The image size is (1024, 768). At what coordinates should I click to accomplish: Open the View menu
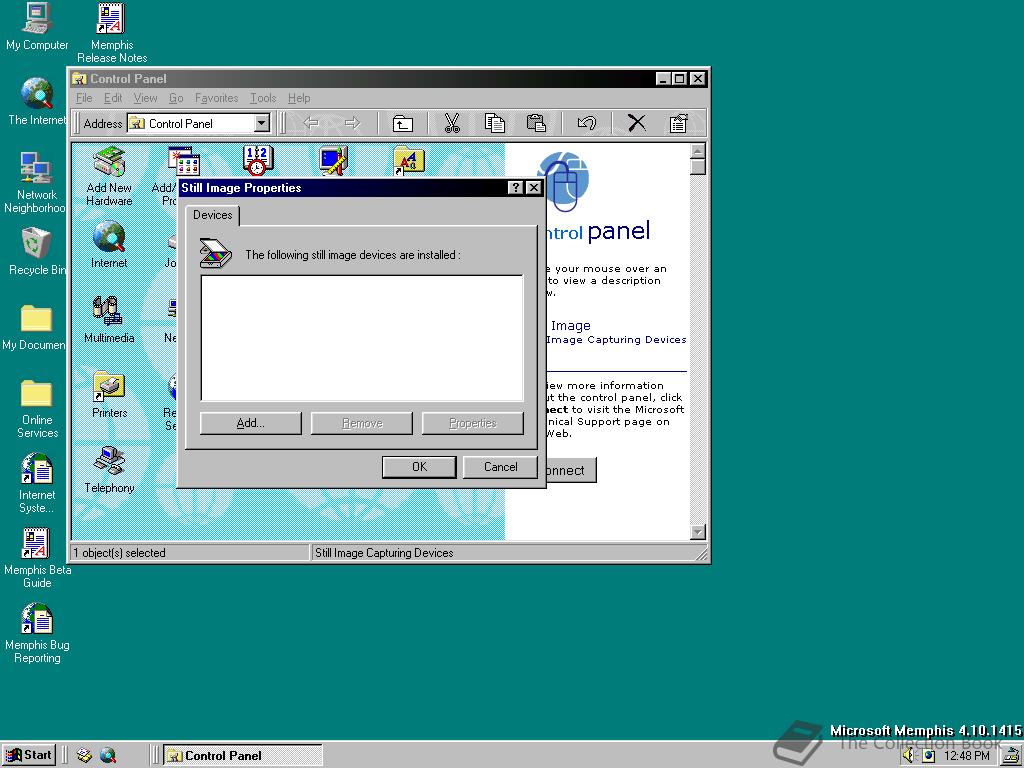tap(145, 98)
